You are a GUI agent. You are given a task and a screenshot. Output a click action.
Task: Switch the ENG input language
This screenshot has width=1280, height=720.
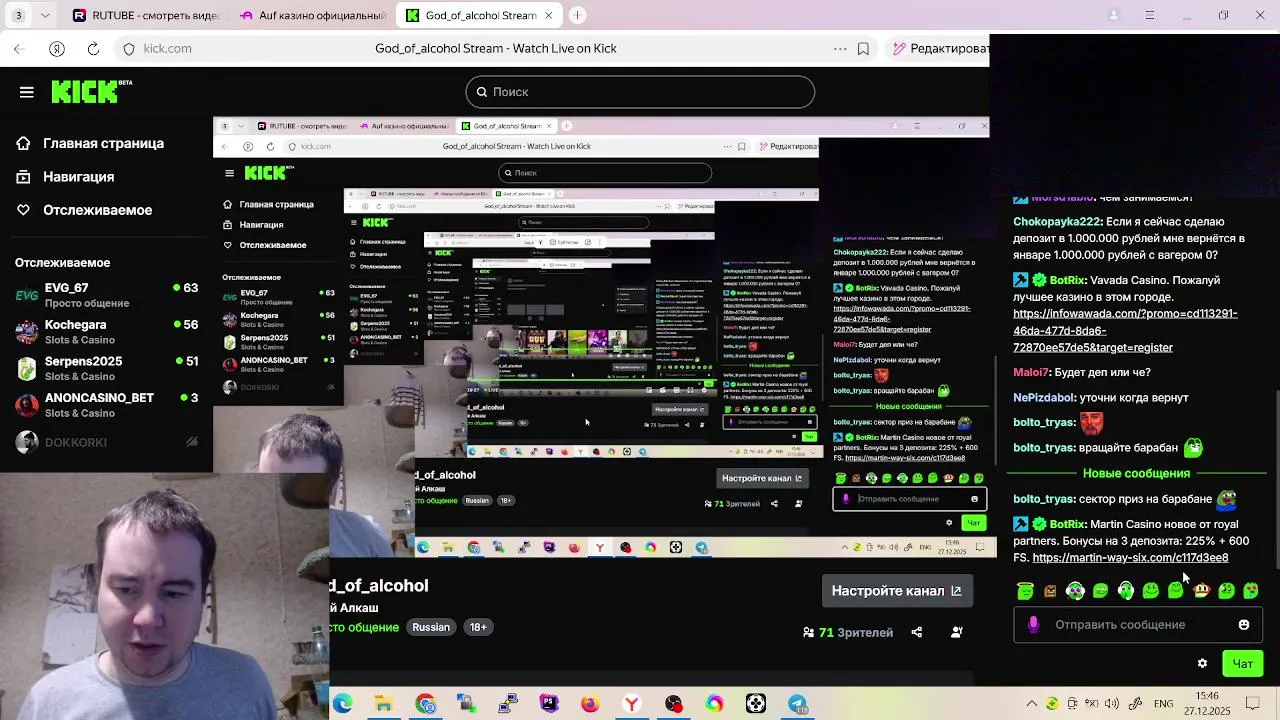pyautogui.click(x=1163, y=704)
